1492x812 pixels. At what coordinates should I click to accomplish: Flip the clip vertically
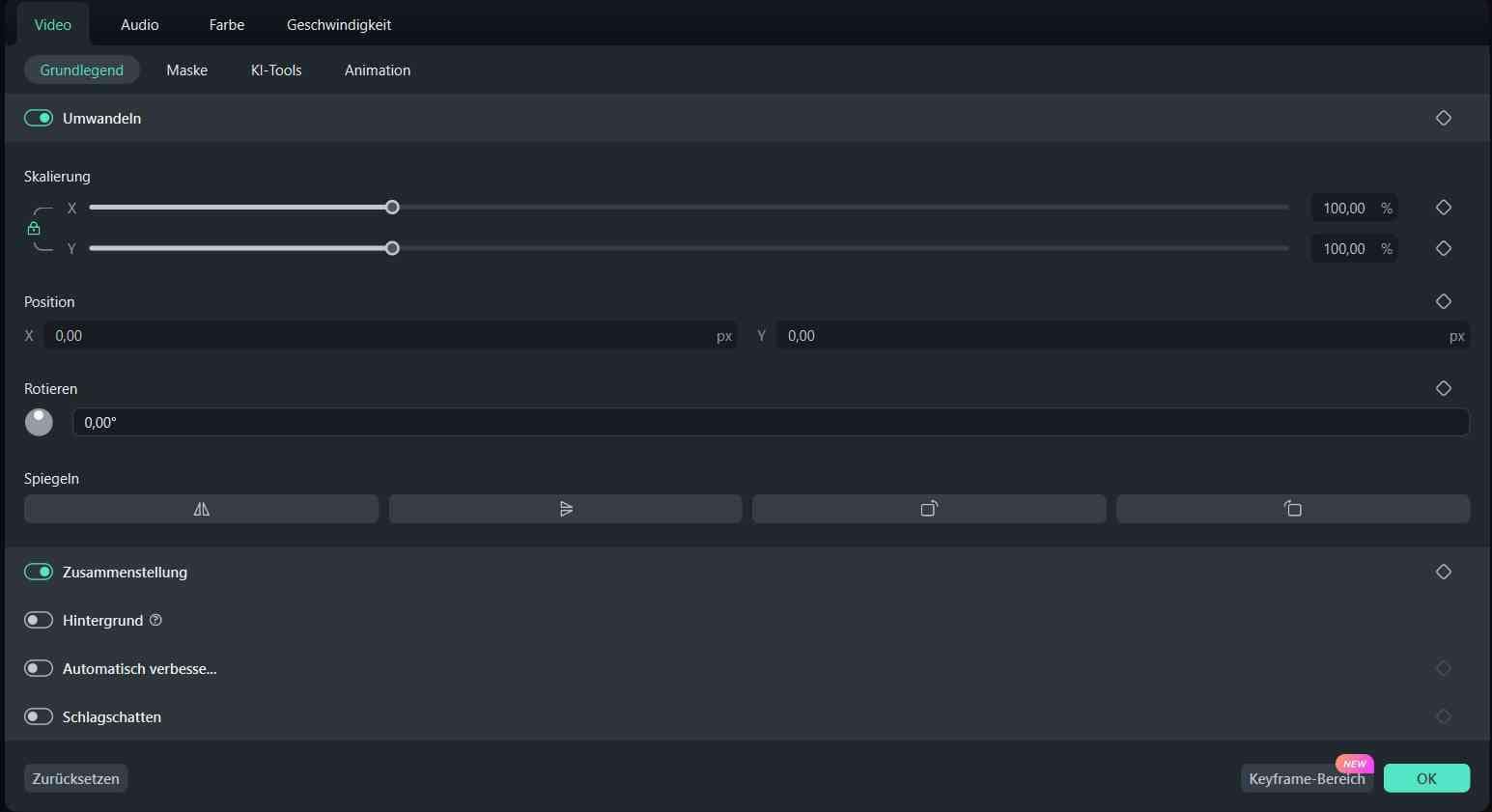pos(565,509)
